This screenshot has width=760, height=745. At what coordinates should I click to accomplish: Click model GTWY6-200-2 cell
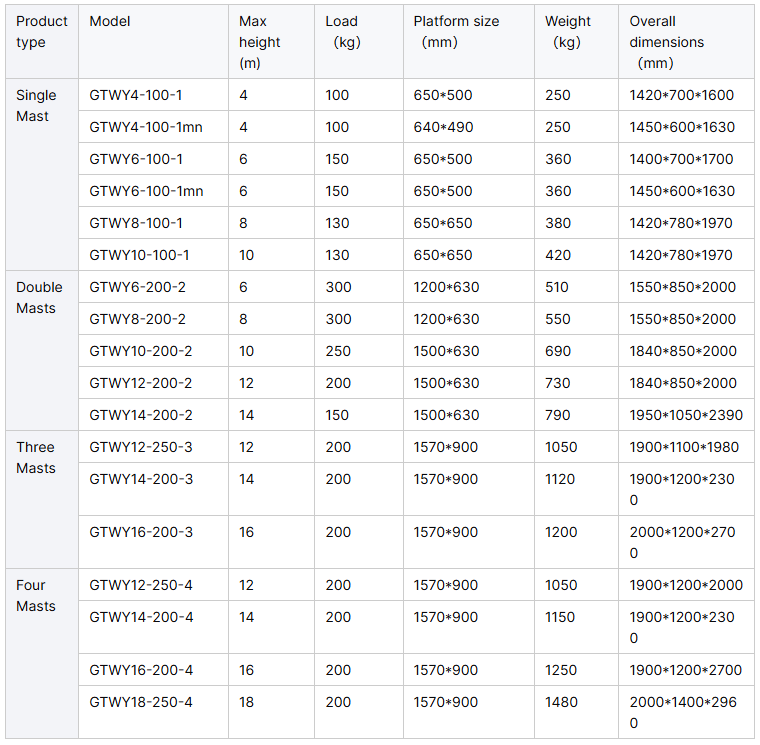pos(137,287)
